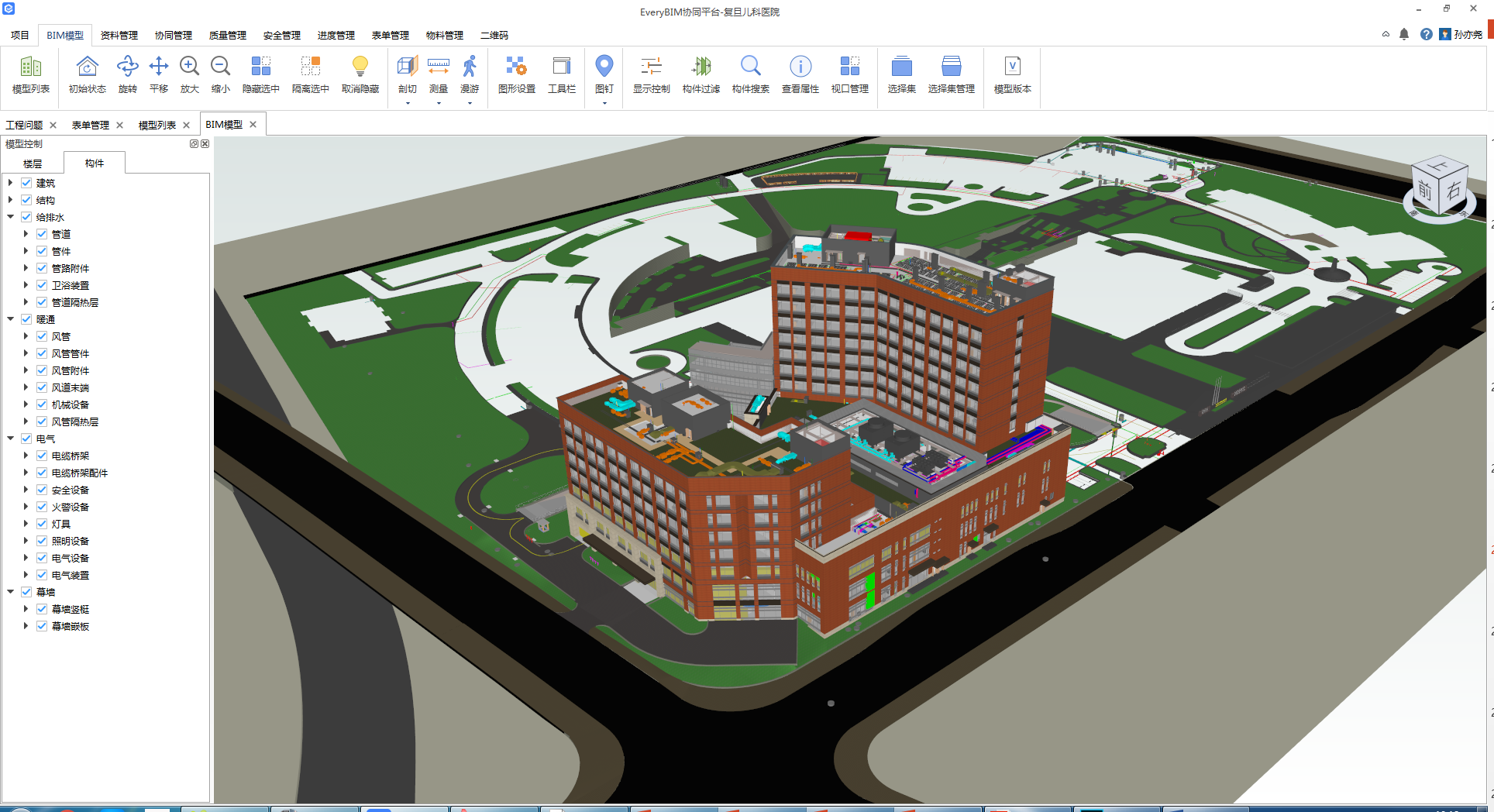Toggle the 给排水 checkbox
Screen dimensions: 1494x812
26,217
